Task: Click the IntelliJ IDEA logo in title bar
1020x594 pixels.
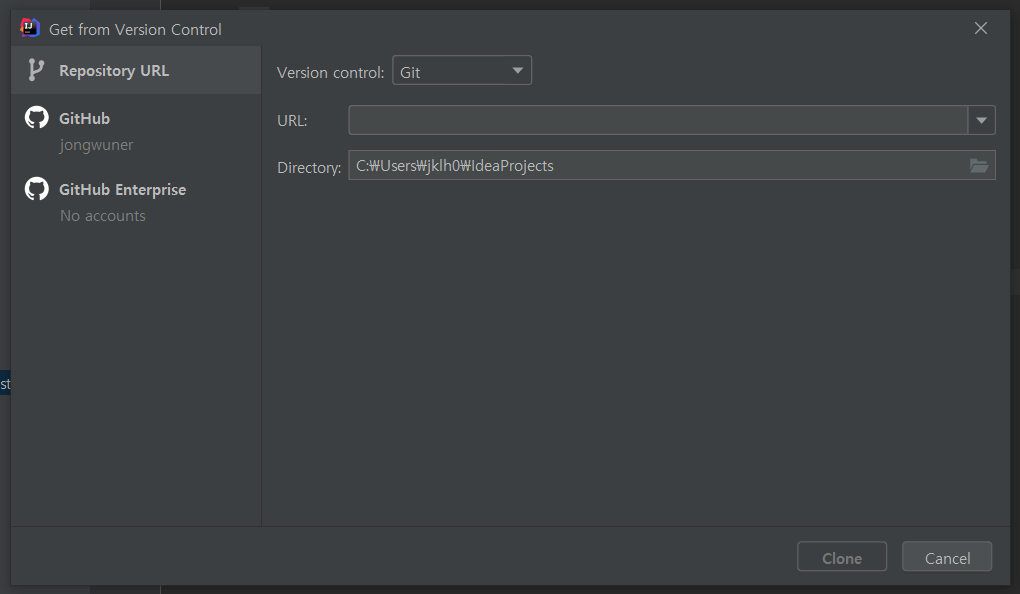Action: coord(30,28)
